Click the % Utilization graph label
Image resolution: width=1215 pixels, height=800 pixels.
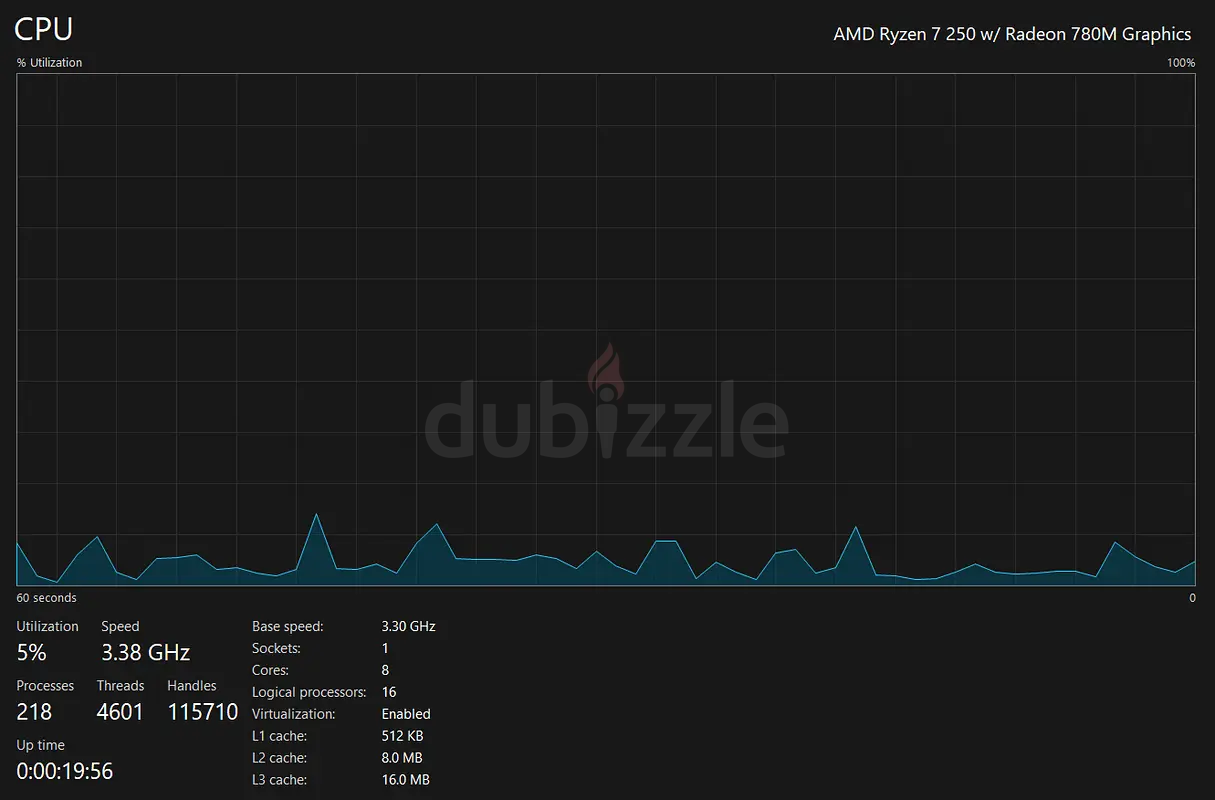49,62
